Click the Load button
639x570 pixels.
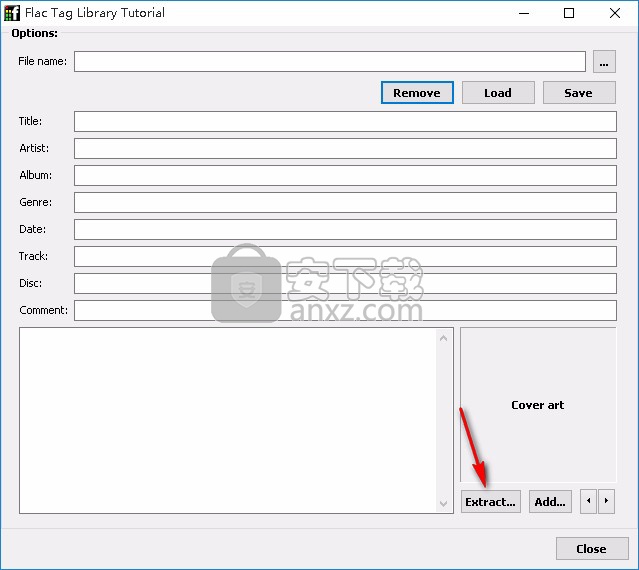498,92
